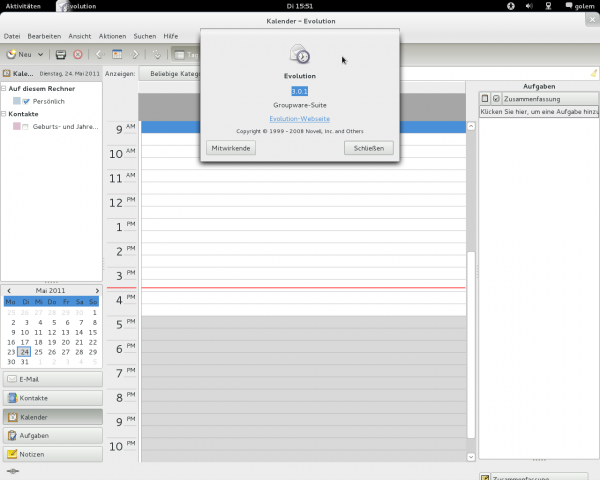Click the volume icon in top panel
The width and height of the screenshot is (600, 480).
click(x=529, y=6)
